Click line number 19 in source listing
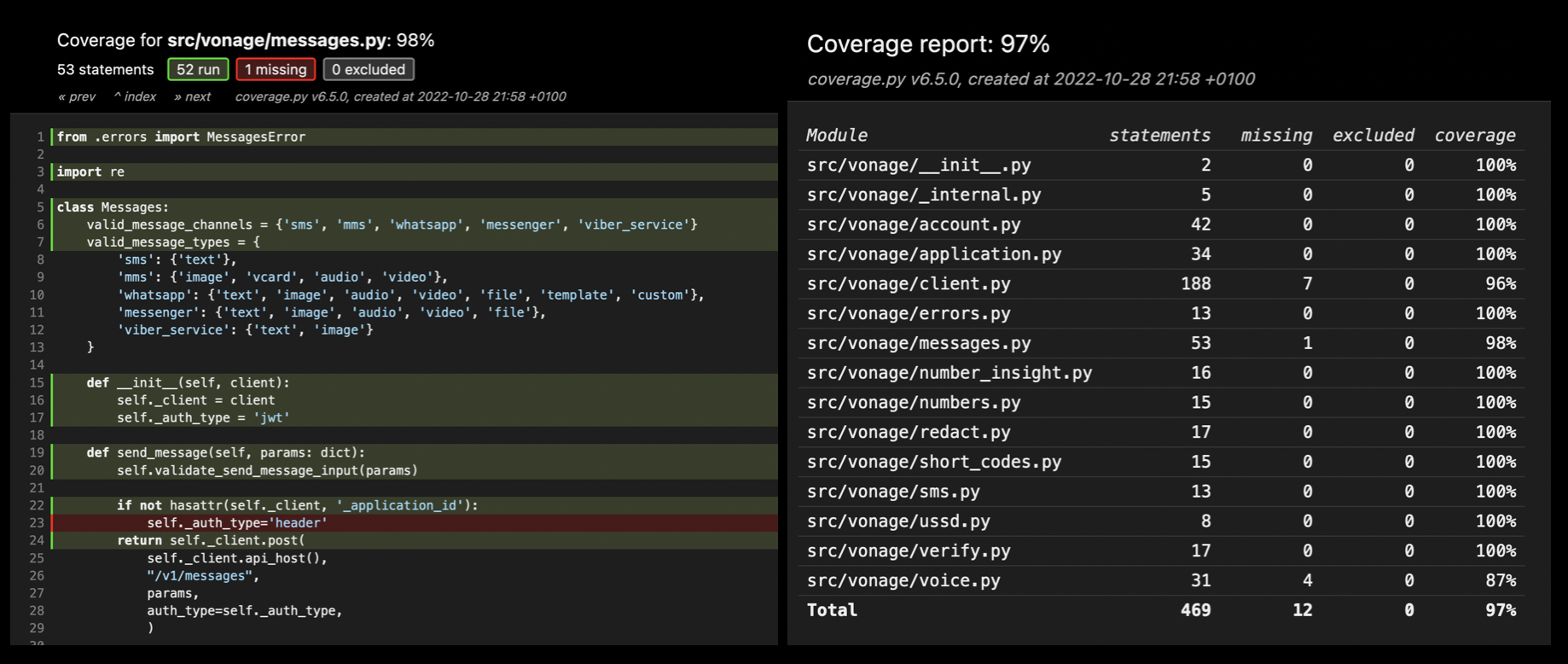This screenshot has width=1568, height=664. click(x=37, y=452)
